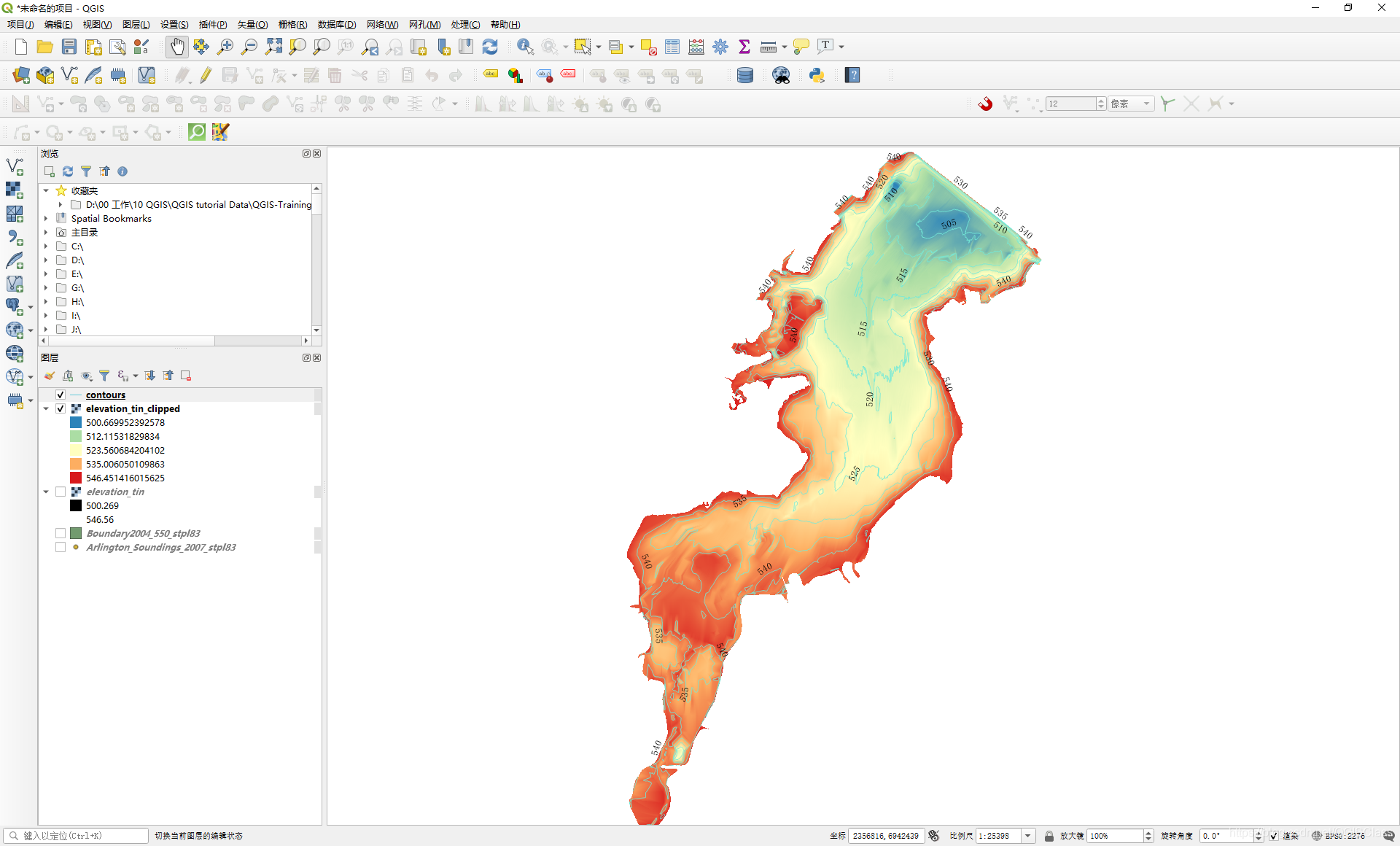Viewport: 1400px width, 846px height.
Task: Open the DB Manager database icon
Action: pos(745,75)
